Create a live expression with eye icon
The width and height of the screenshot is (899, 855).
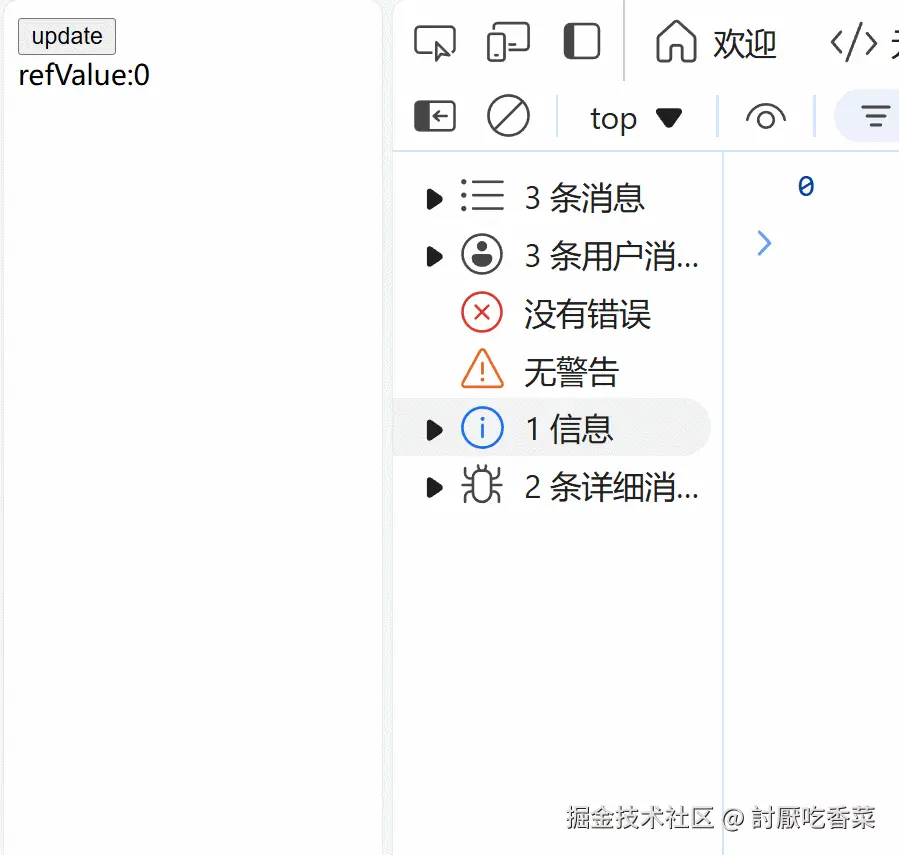765,117
